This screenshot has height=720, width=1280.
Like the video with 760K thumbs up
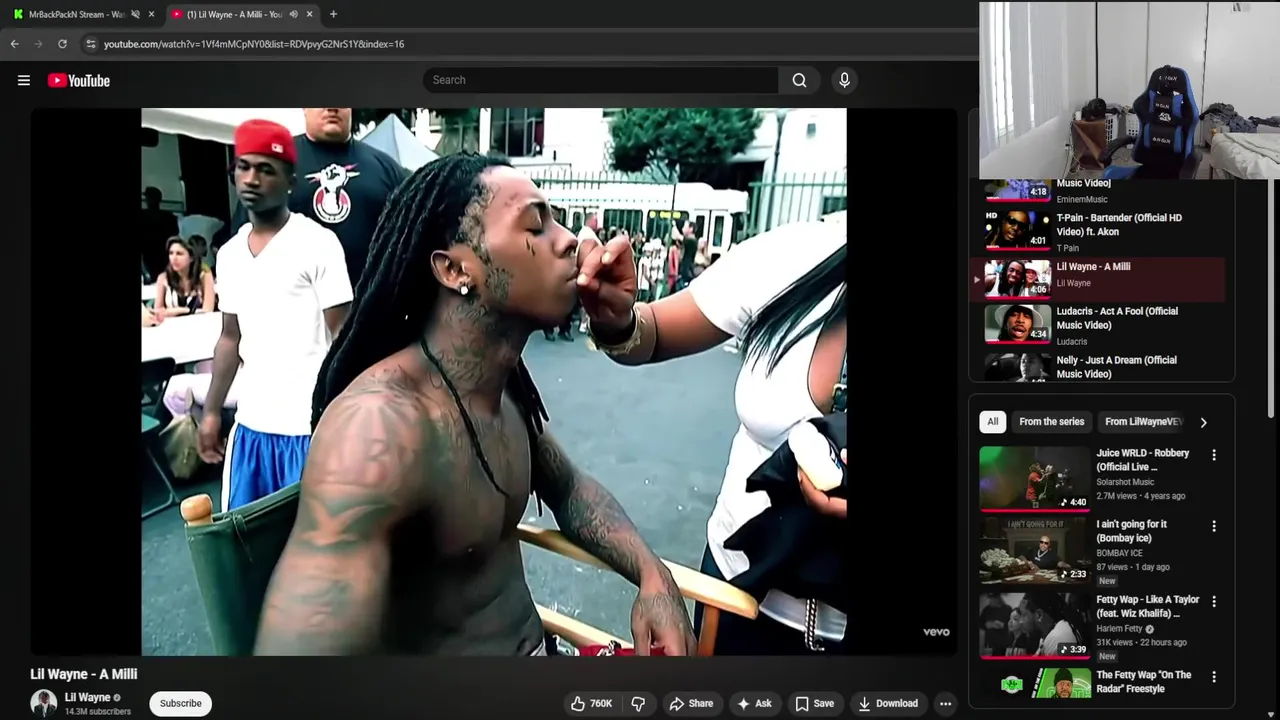(591, 703)
